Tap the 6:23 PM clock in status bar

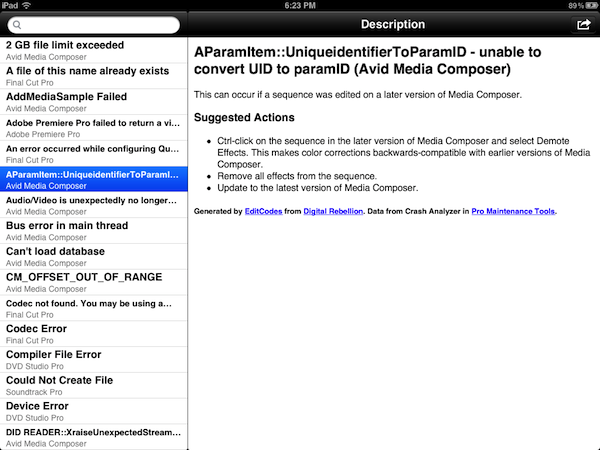(300, 5)
